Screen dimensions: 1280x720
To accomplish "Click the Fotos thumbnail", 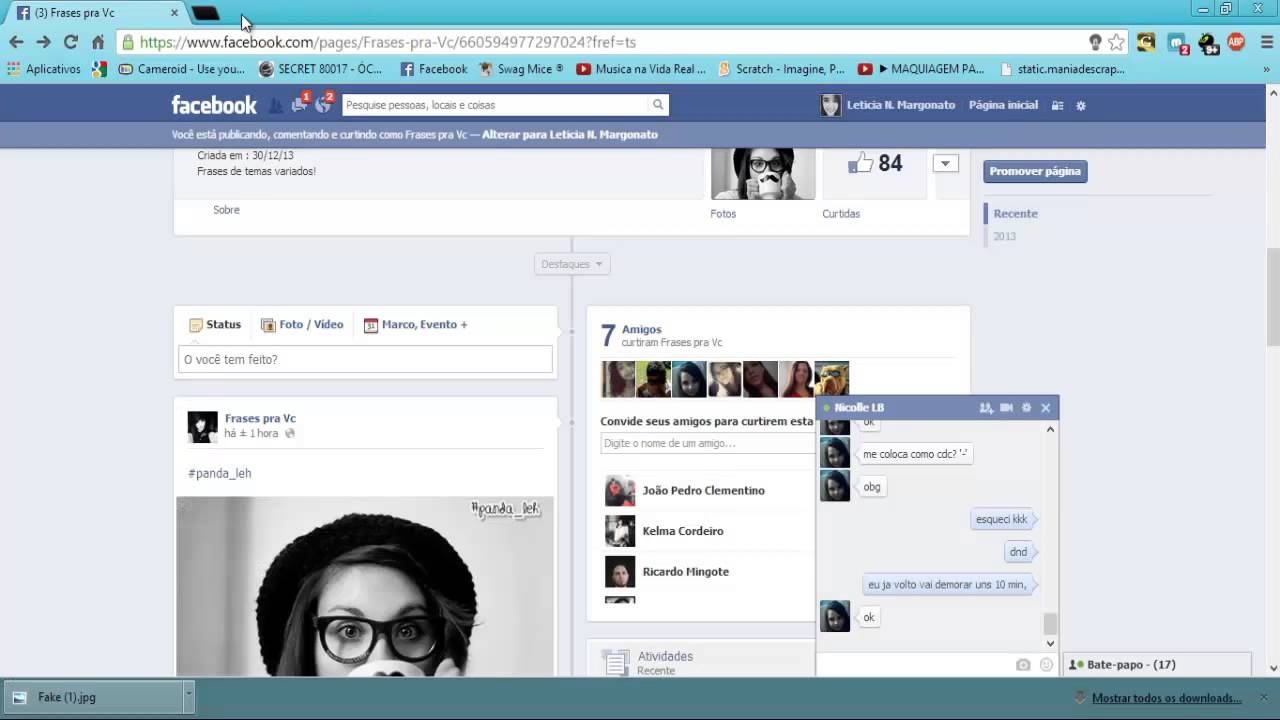I will (x=763, y=174).
